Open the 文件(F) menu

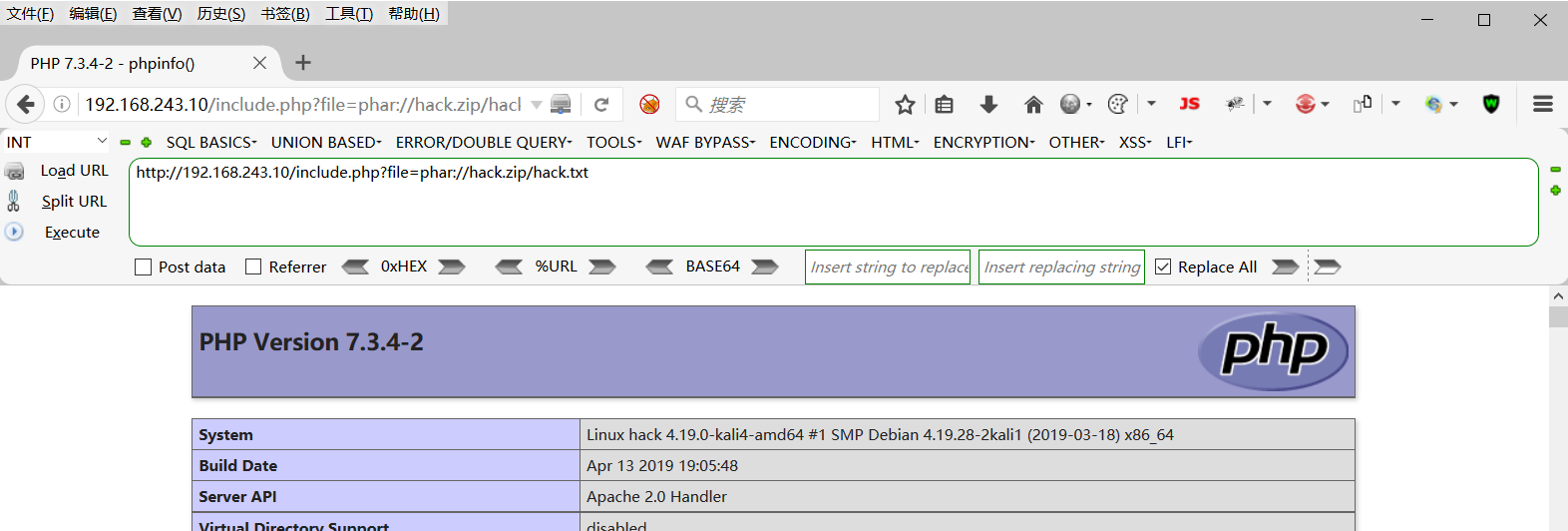coord(31,13)
